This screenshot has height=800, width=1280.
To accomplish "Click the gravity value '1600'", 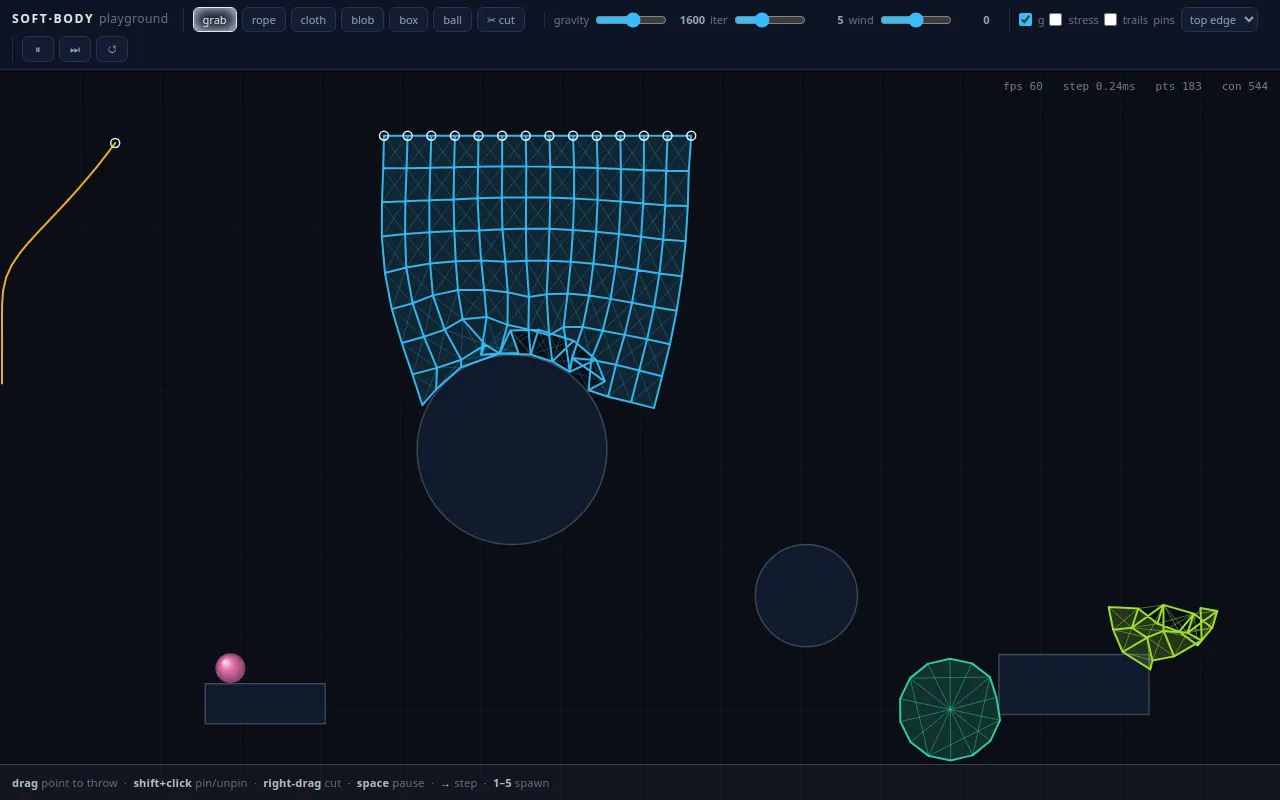I will (692, 20).
